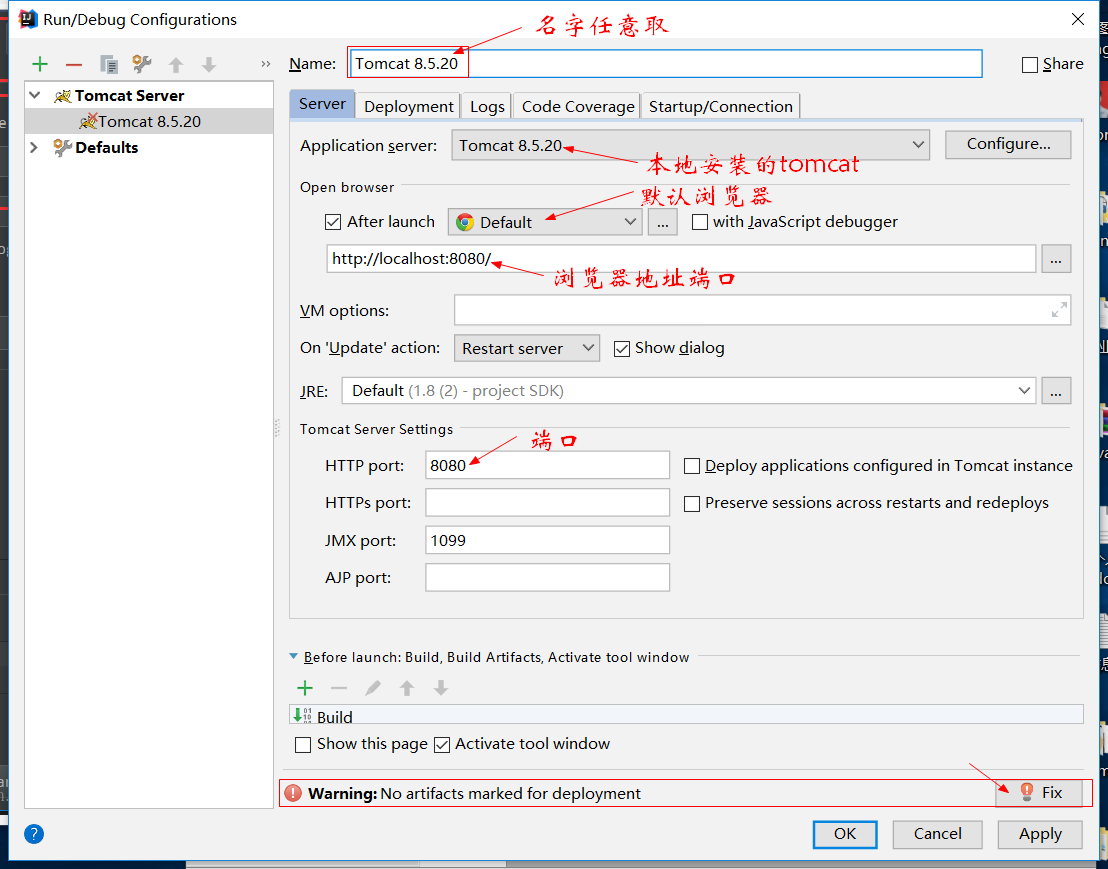Open the Edit Defaults wrench icon
This screenshot has height=869, width=1108.
(142, 64)
